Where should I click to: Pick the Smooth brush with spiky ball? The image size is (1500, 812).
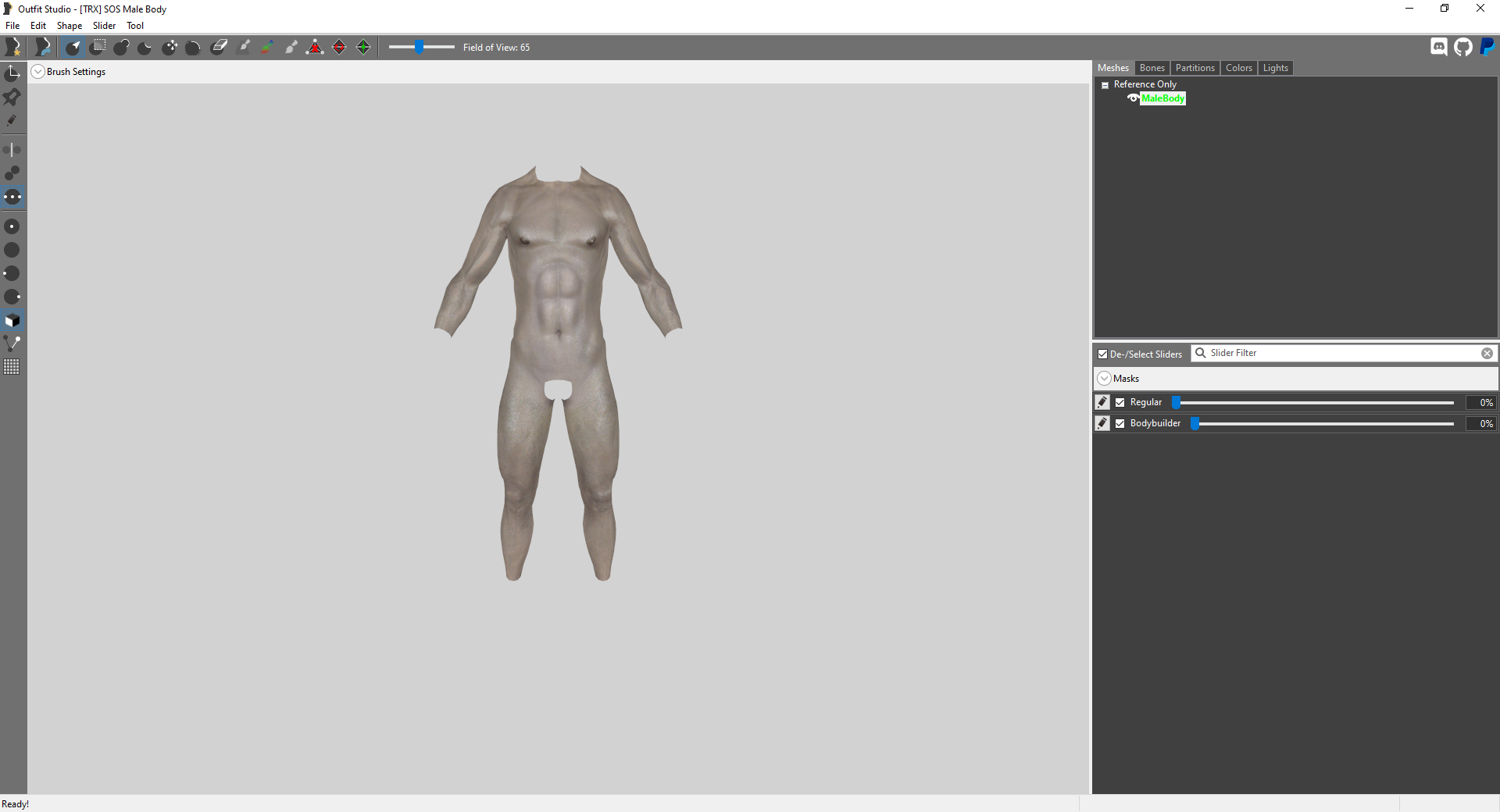(x=194, y=48)
